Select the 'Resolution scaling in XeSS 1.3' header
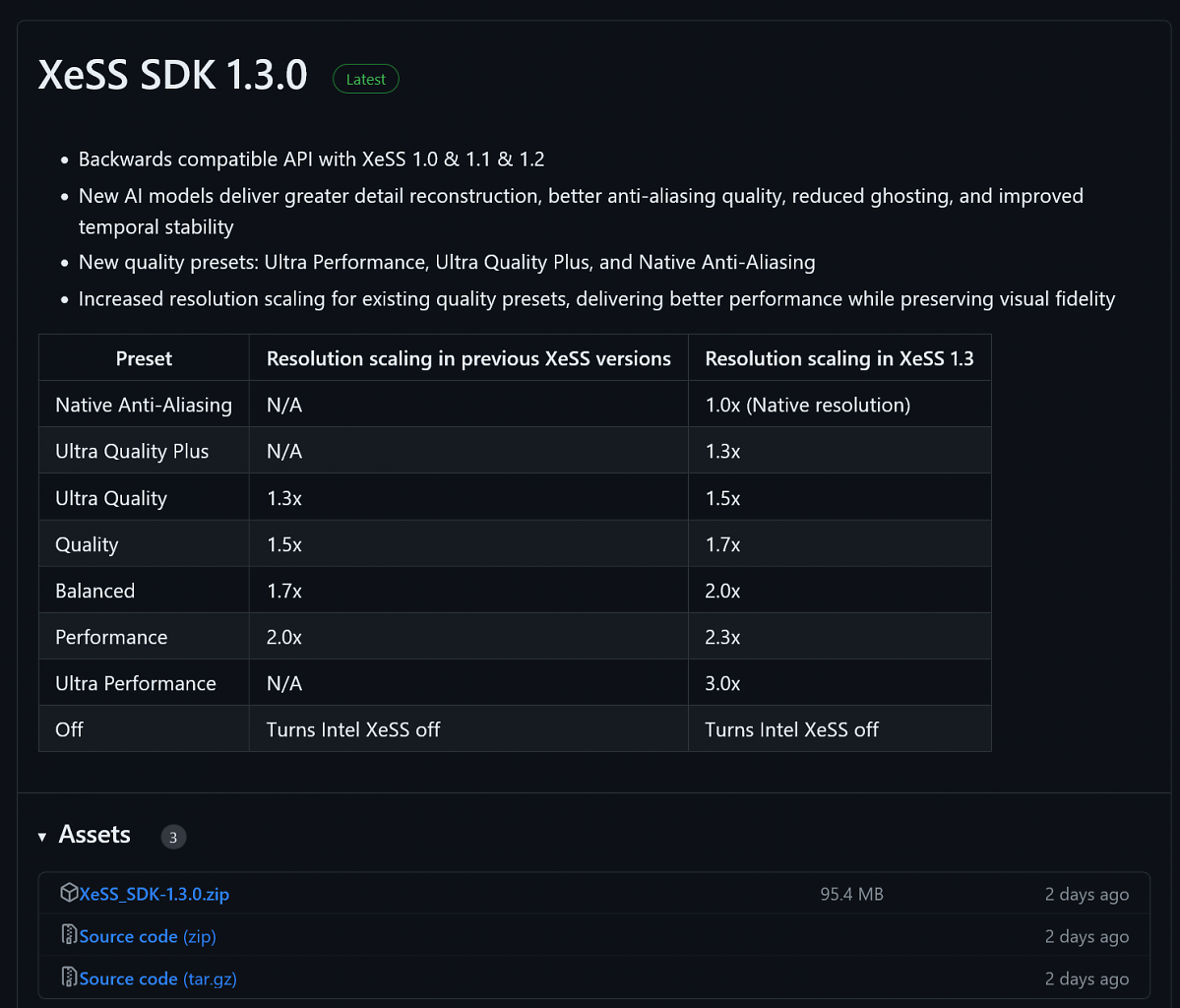 tap(839, 358)
